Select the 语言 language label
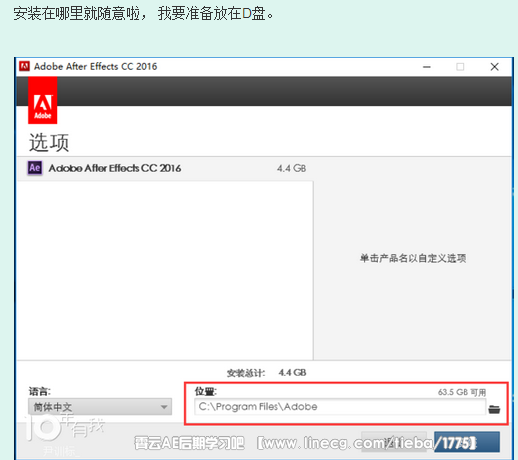The height and width of the screenshot is (460, 518). pos(40,391)
